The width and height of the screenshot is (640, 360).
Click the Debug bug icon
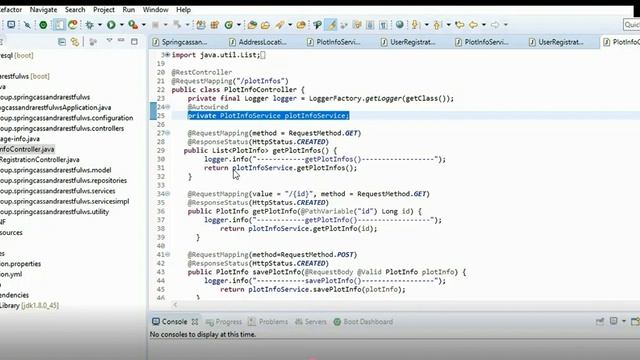point(89,25)
